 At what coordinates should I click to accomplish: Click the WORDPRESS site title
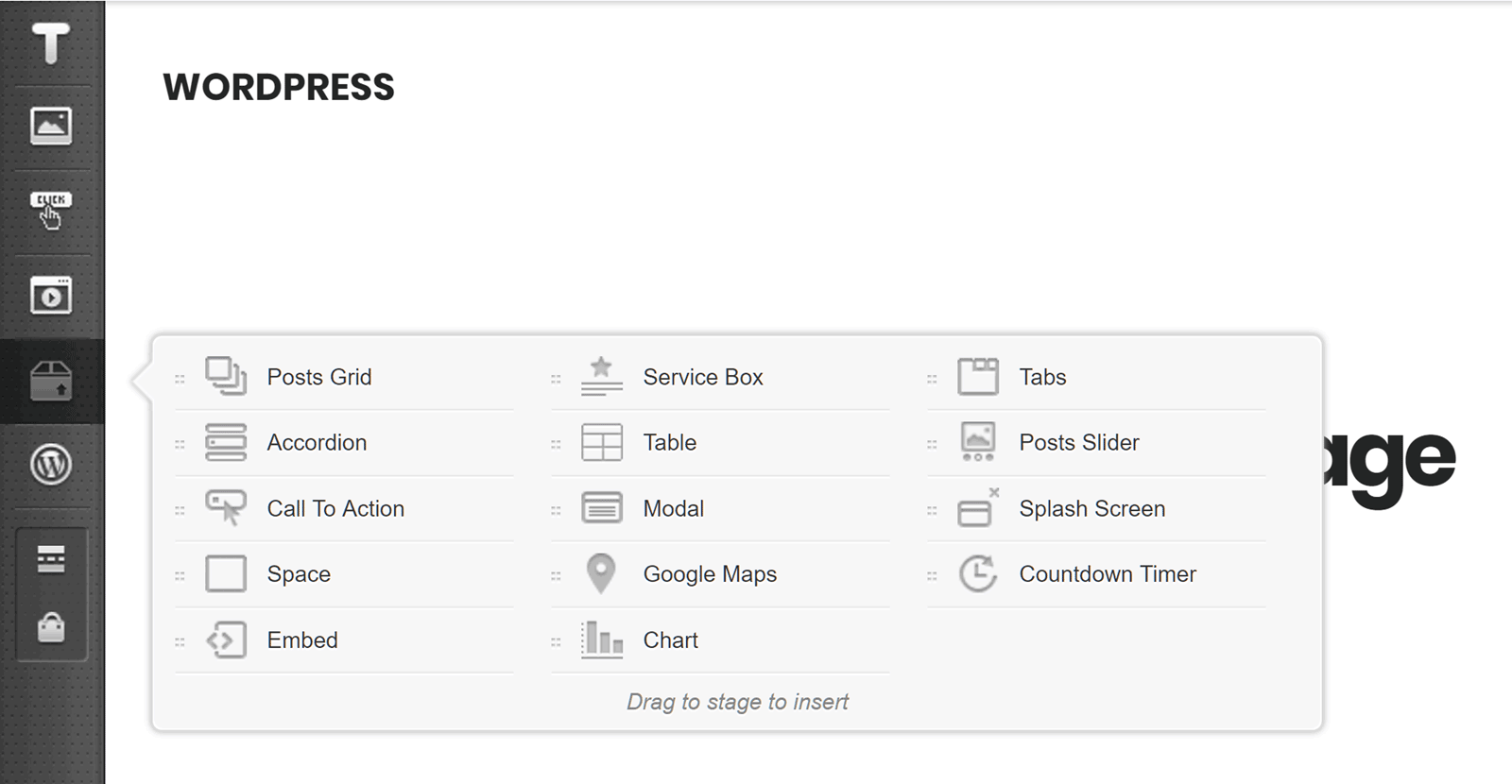point(279,87)
